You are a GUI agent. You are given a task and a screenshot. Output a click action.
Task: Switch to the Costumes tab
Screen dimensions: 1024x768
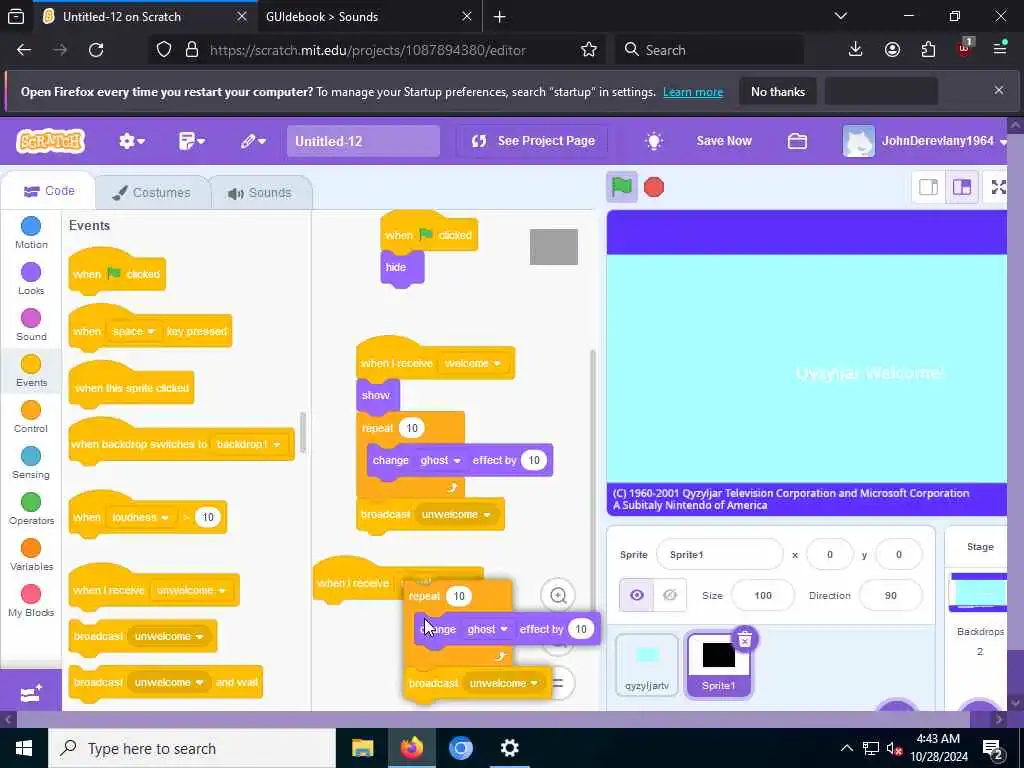(x=152, y=193)
